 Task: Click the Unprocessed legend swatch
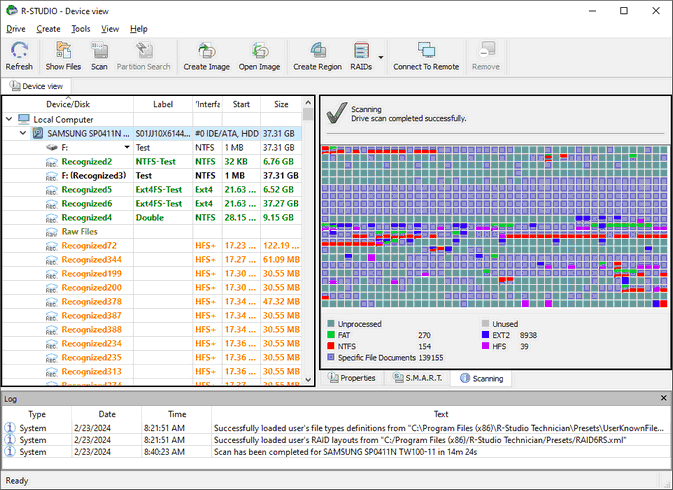[330, 324]
